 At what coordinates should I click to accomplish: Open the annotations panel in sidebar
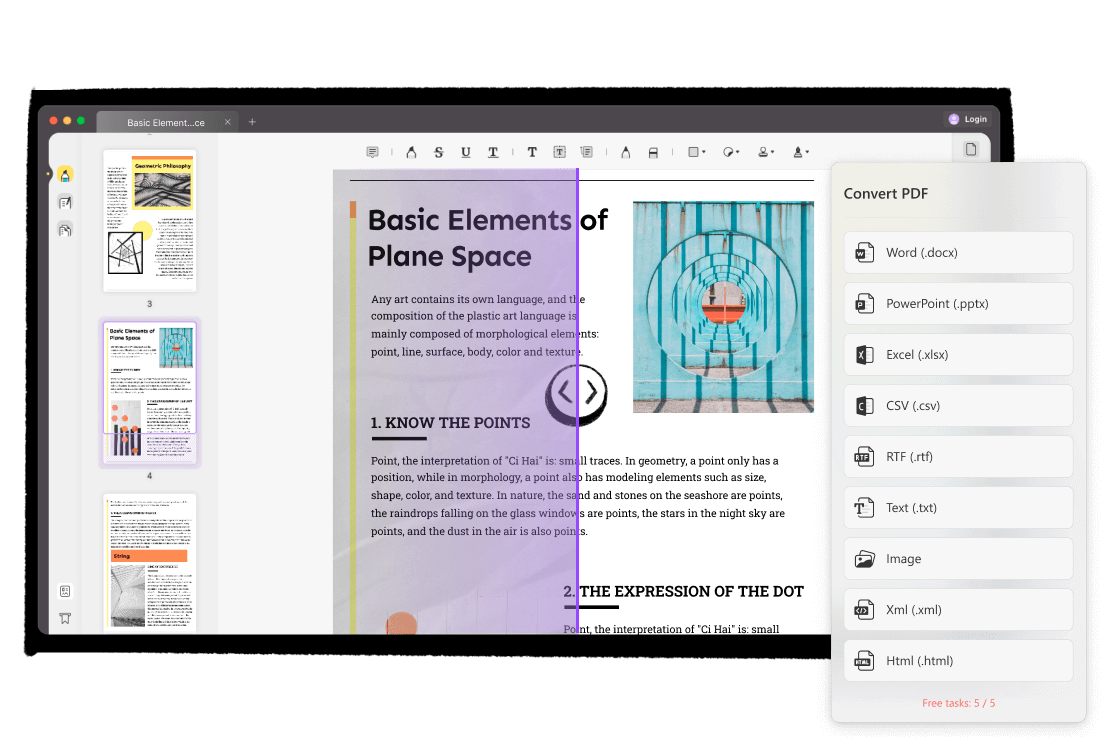[65, 202]
